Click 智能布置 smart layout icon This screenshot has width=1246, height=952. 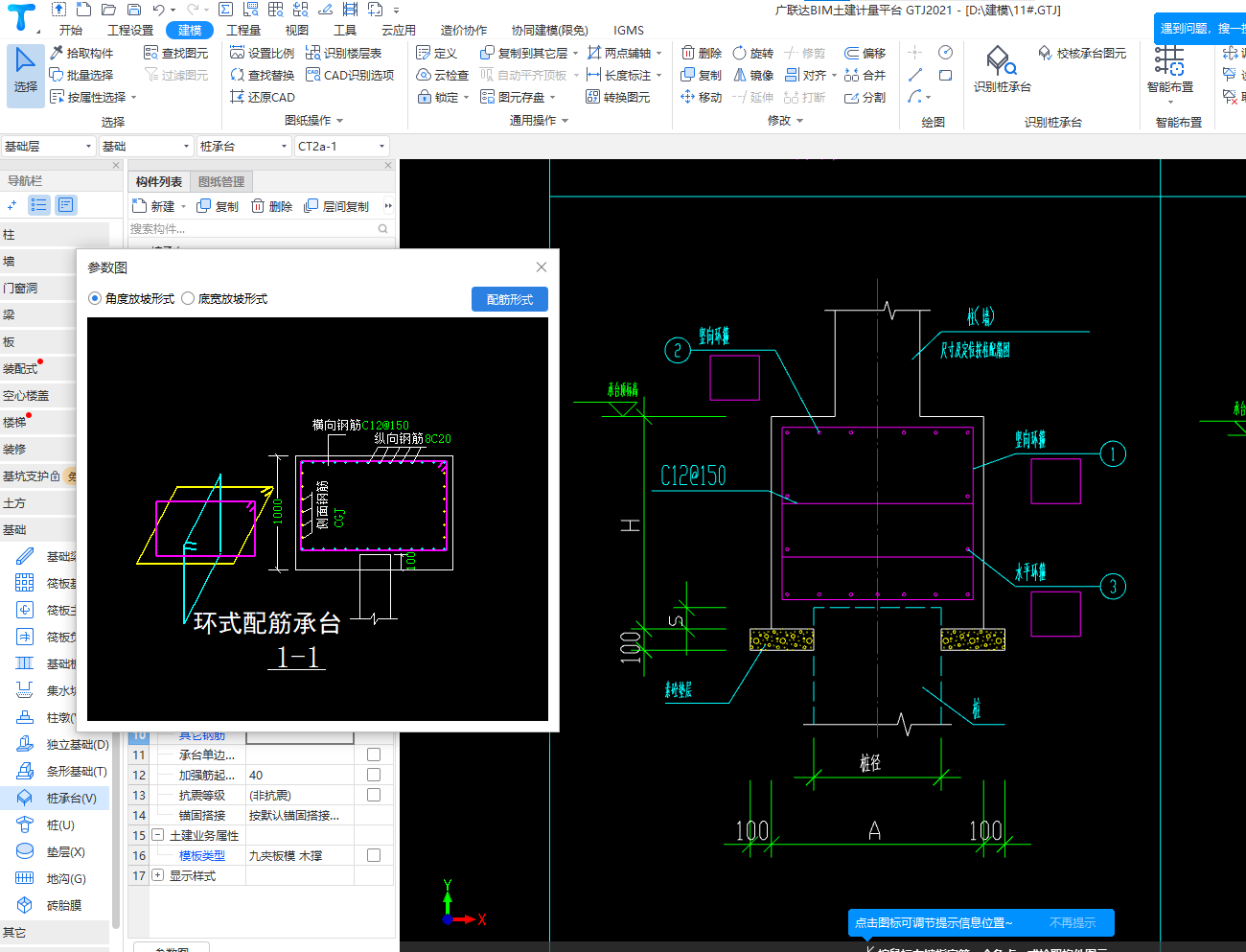pyautogui.click(x=1169, y=70)
